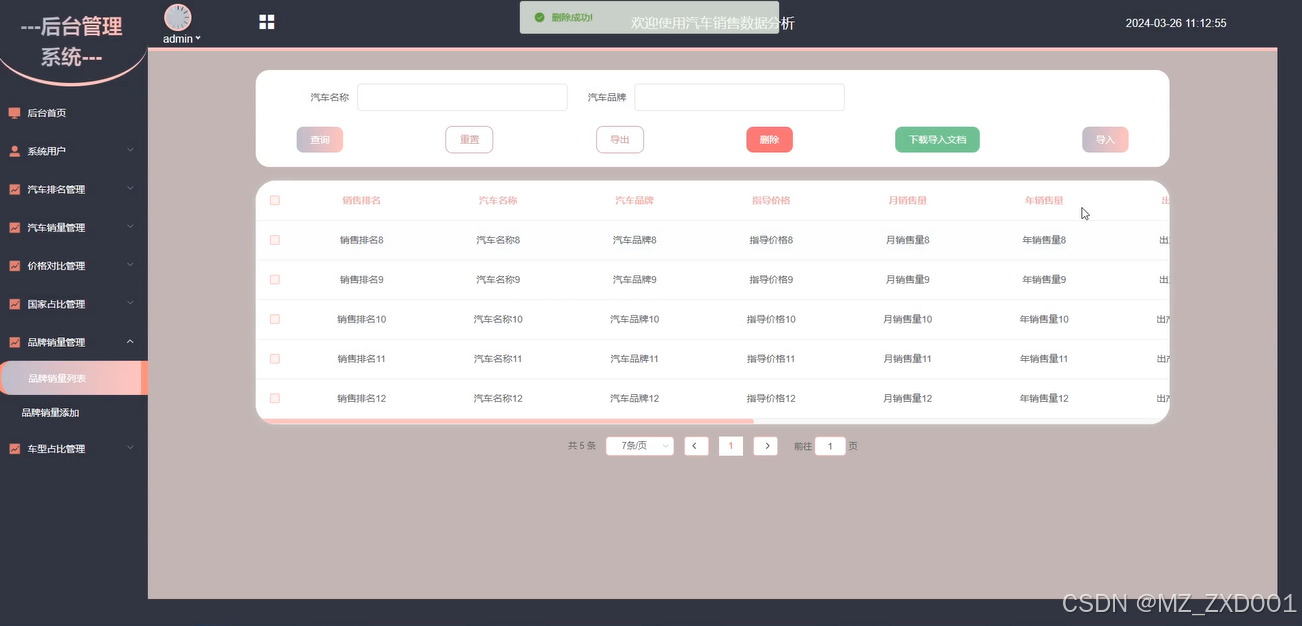This screenshot has height=626, width=1302.
Task: Click the 国家占比管理 chart icon
Action: (14, 304)
